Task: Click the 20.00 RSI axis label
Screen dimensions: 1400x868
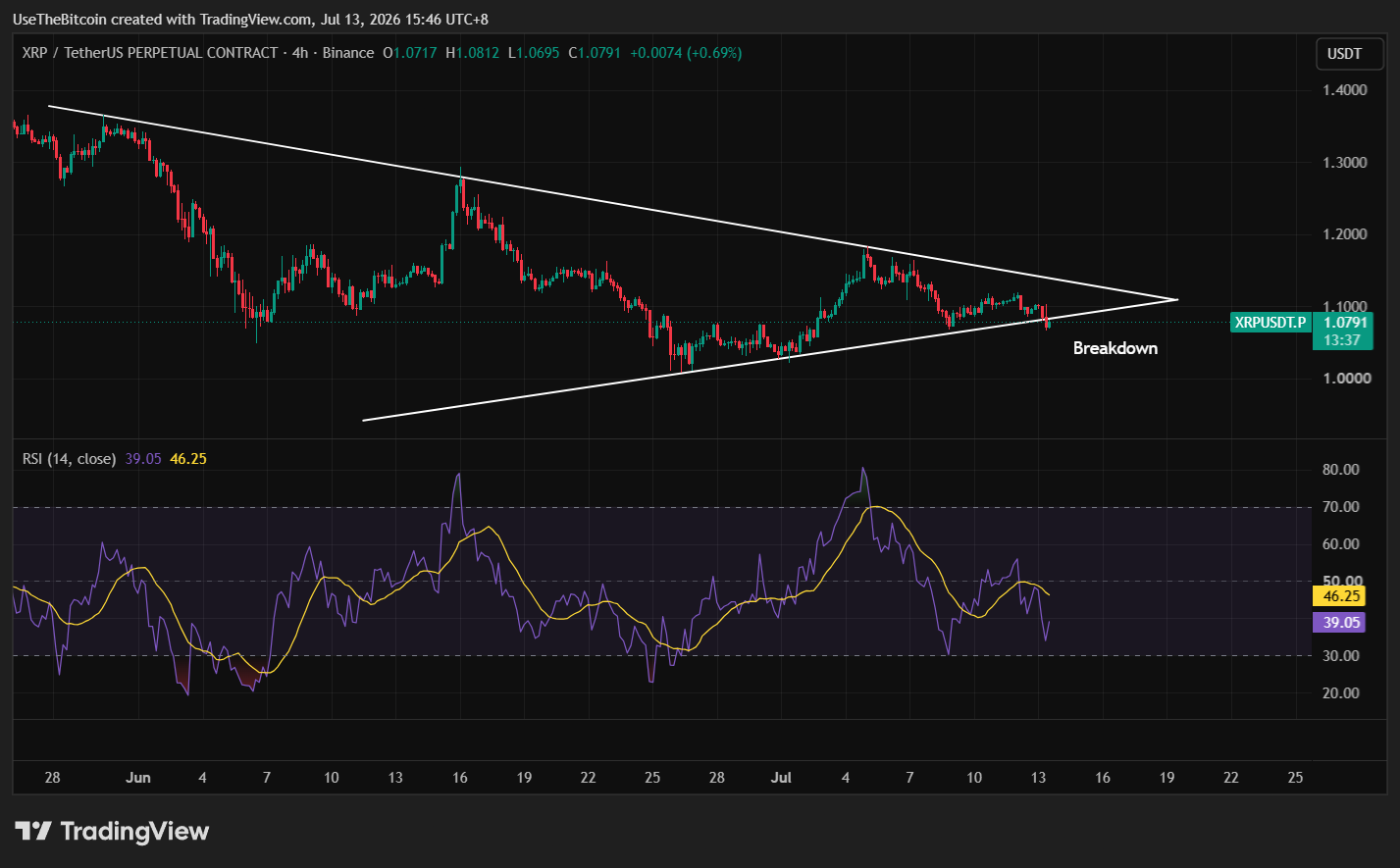Action: pos(1341,693)
